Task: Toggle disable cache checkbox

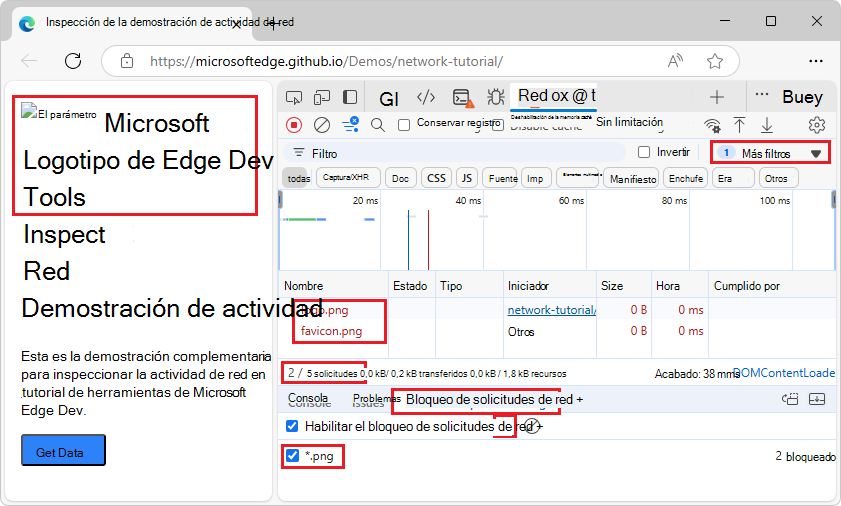Action: (498, 125)
